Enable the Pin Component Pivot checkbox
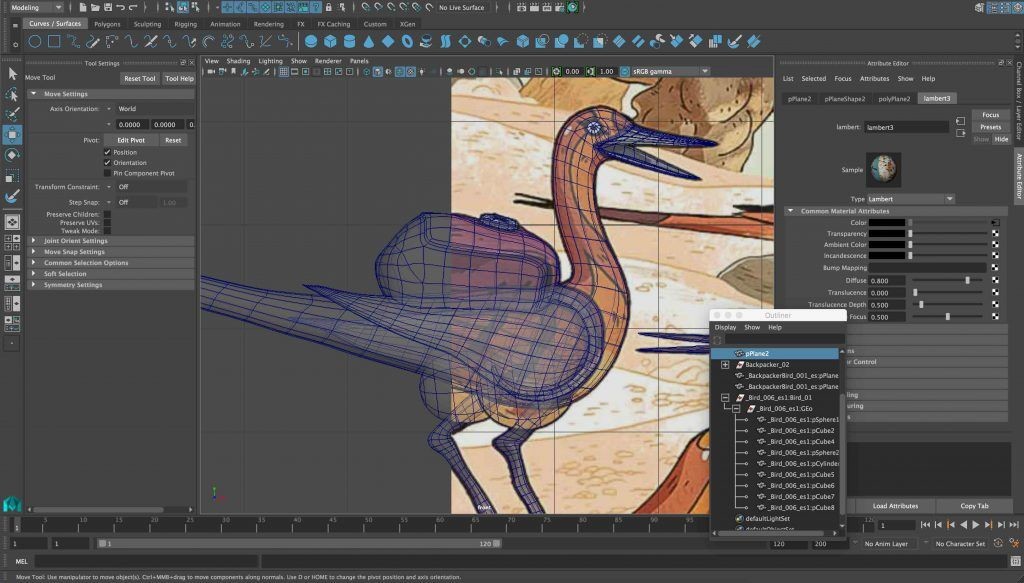 click(105, 172)
